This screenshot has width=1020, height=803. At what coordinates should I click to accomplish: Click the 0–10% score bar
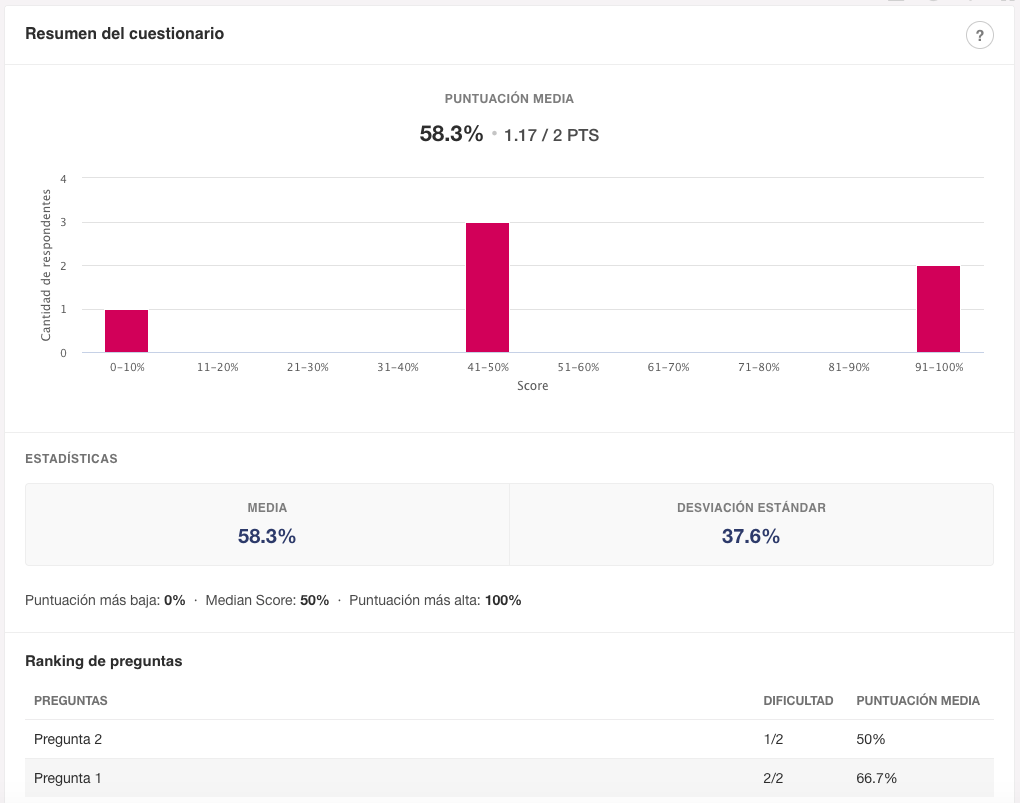126,330
